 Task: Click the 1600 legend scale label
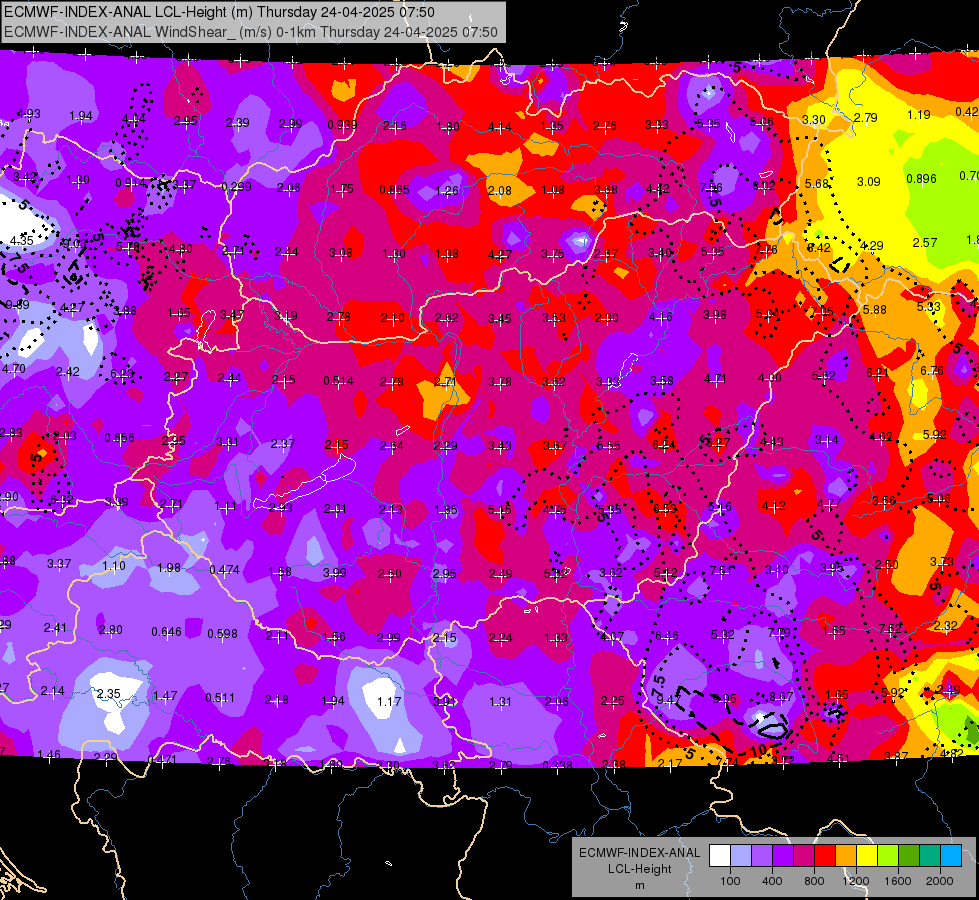898,881
